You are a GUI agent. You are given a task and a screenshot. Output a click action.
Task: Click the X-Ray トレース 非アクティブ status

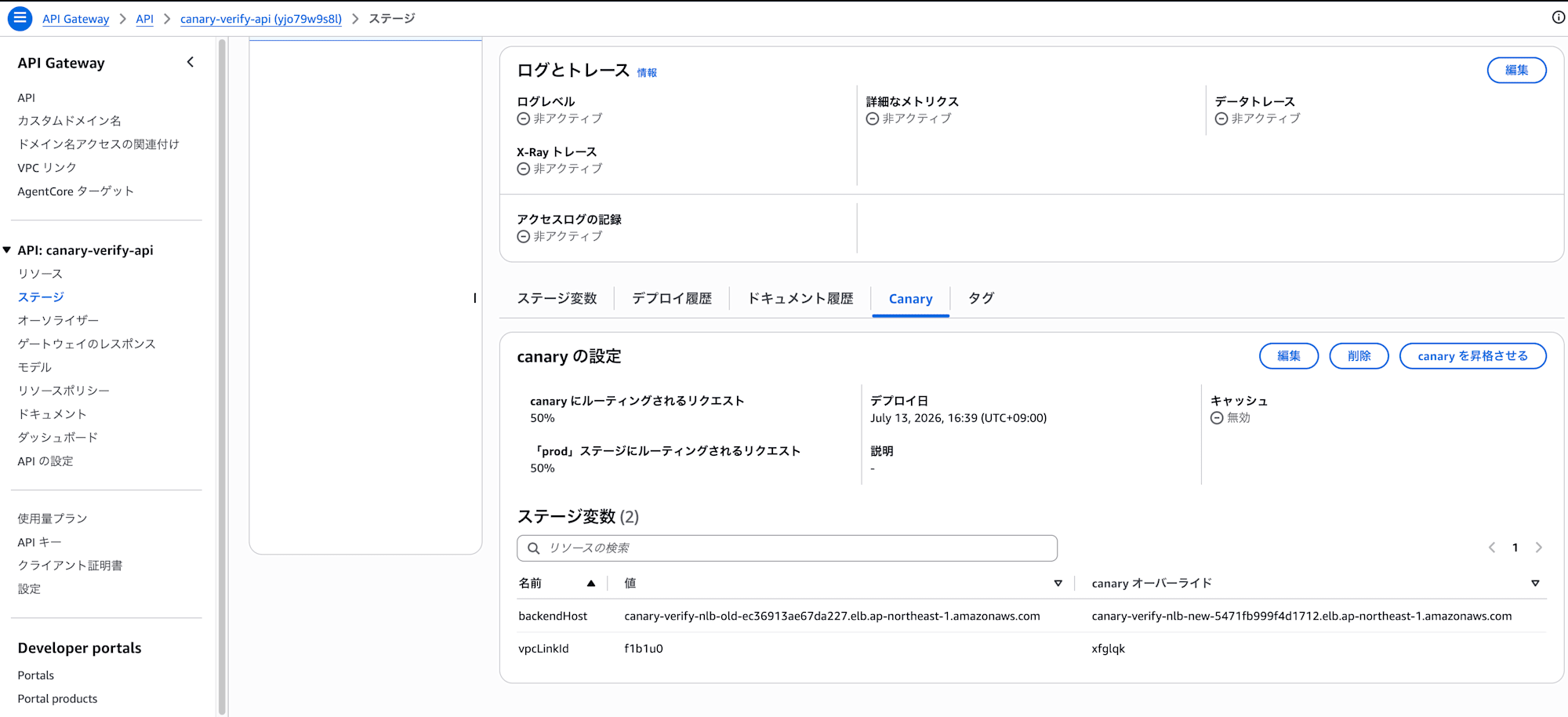(x=560, y=169)
